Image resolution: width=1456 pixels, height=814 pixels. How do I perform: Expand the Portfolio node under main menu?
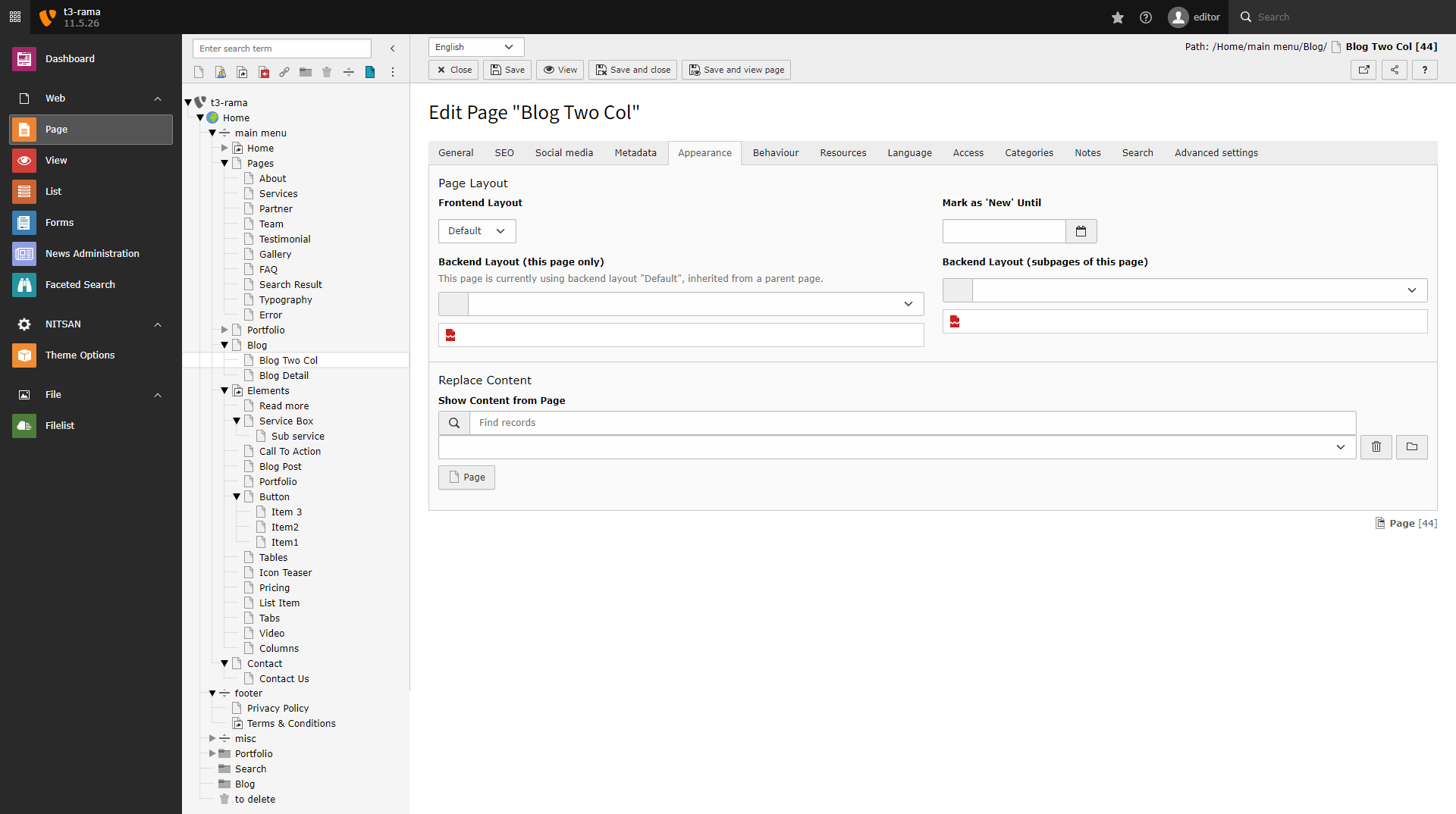tap(224, 330)
